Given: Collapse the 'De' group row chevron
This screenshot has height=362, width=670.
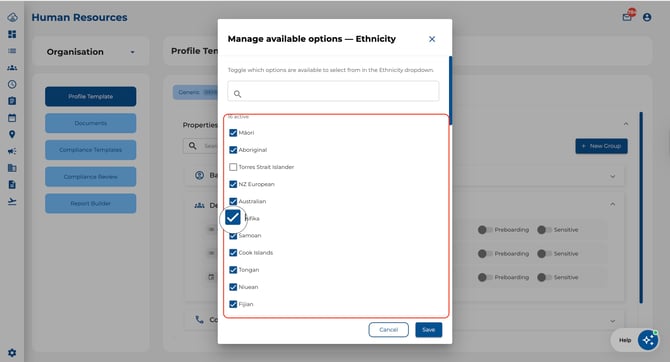Looking at the screenshot, I should pyautogui.click(x=613, y=204).
